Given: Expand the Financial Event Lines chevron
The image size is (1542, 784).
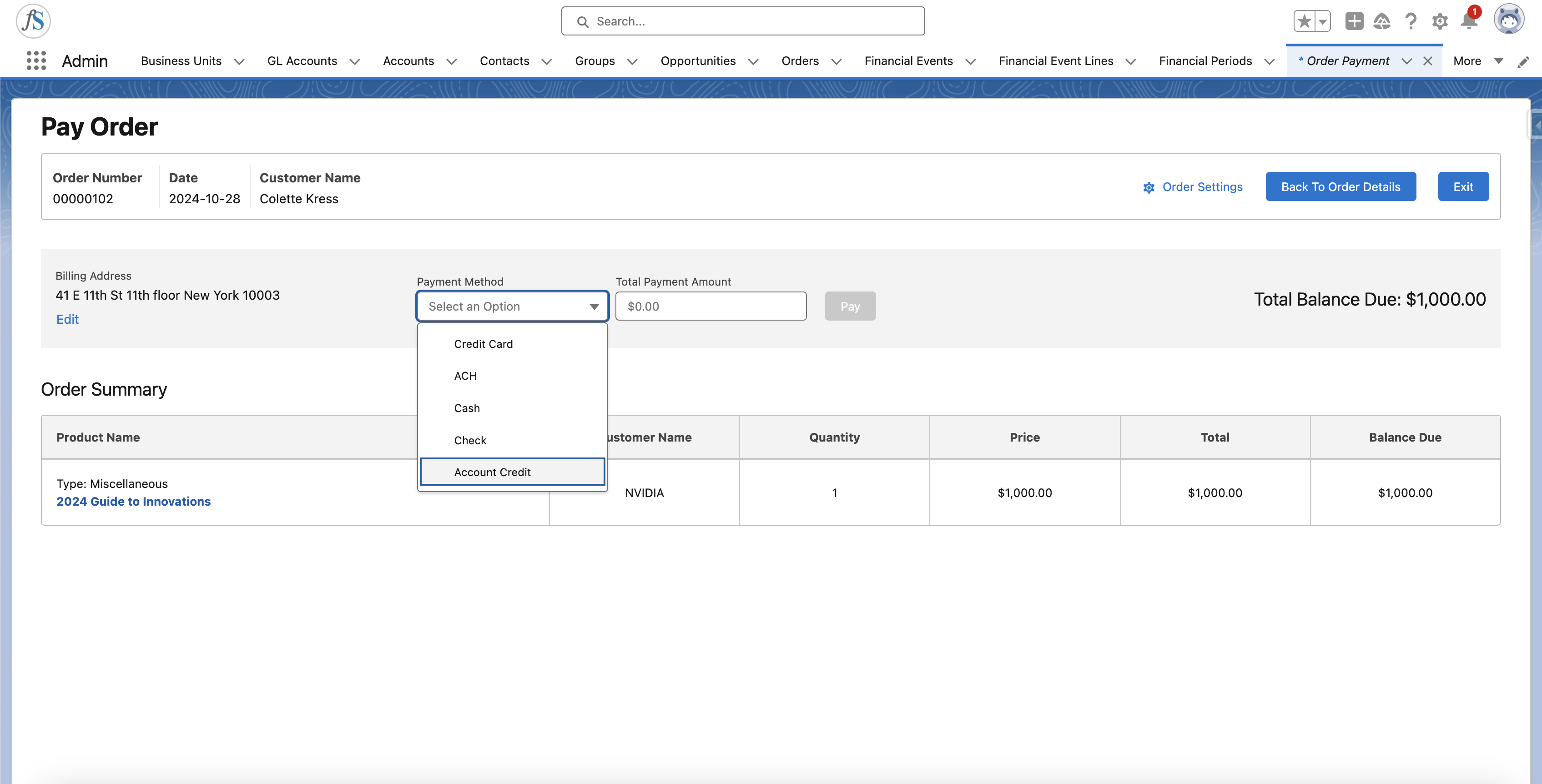Looking at the screenshot, I should click(1131, 62).
